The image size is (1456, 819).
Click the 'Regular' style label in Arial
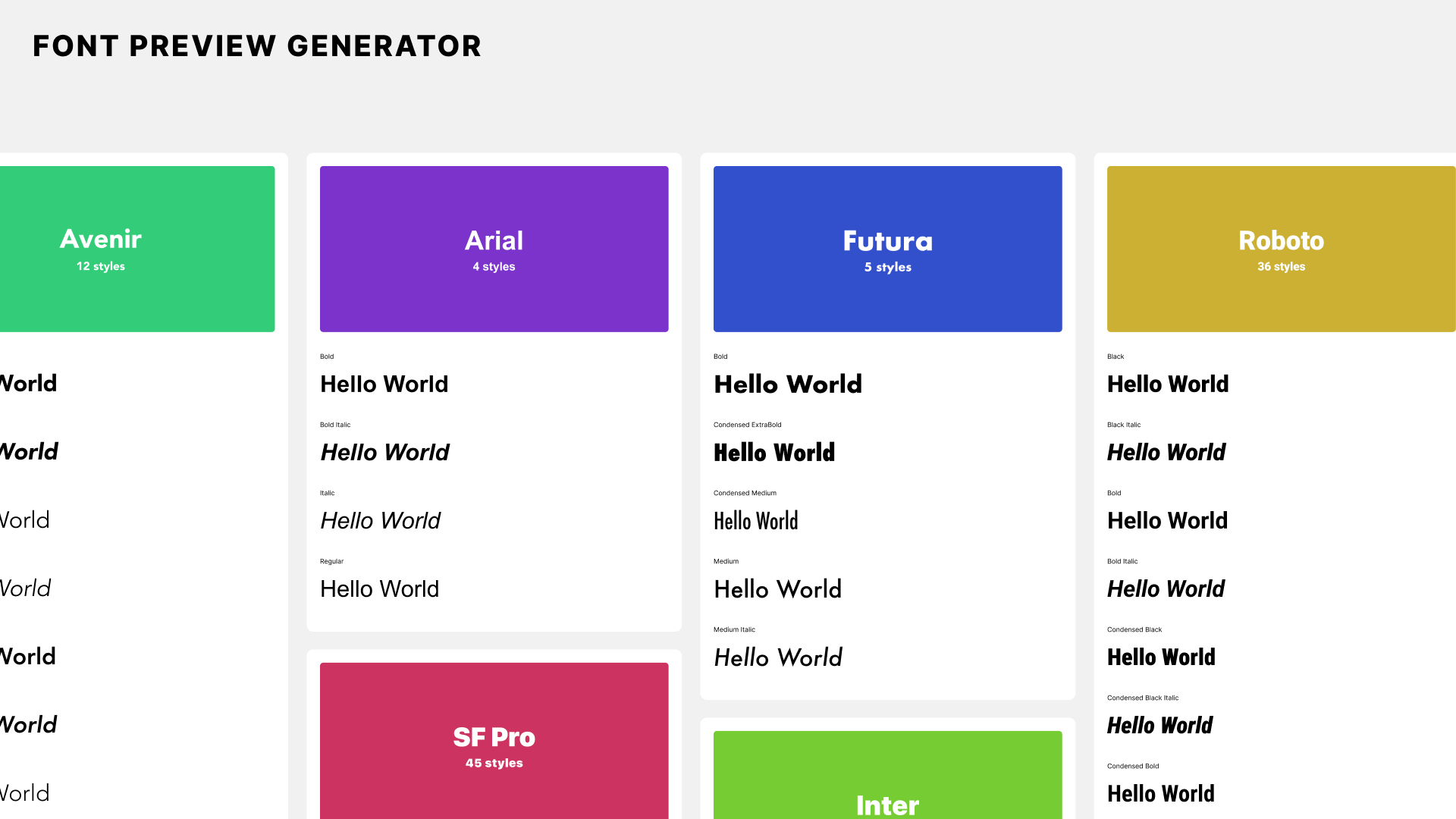pos(331,561)
